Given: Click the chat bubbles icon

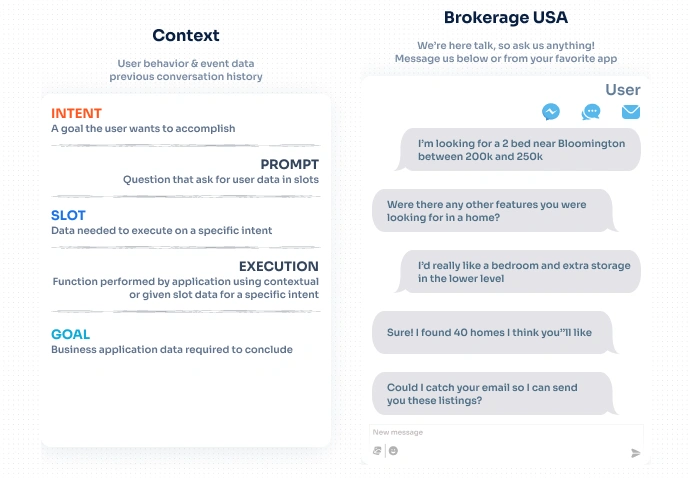Looking at the screenshot, I should [591, 112].
